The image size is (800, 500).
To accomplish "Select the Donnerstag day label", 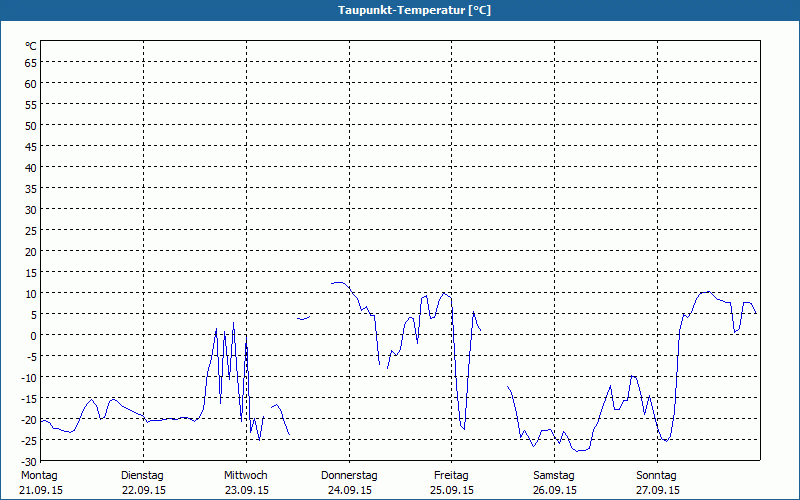I will click(349, 476).
